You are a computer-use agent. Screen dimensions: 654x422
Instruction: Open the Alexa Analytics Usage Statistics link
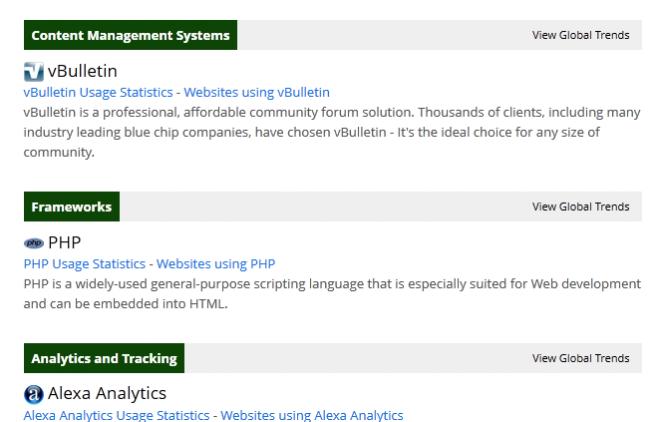click(119, 415)
